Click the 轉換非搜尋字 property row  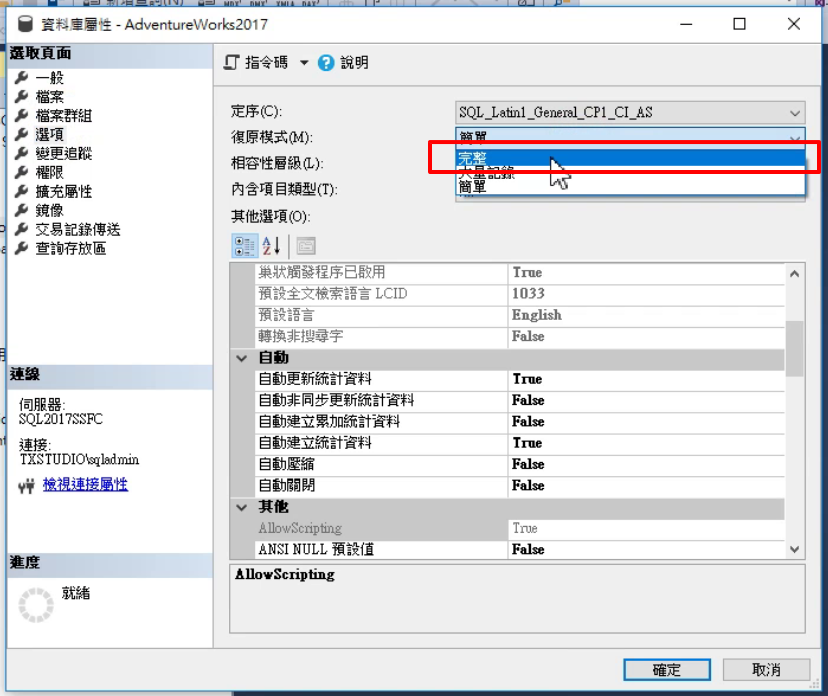[520, 336]
